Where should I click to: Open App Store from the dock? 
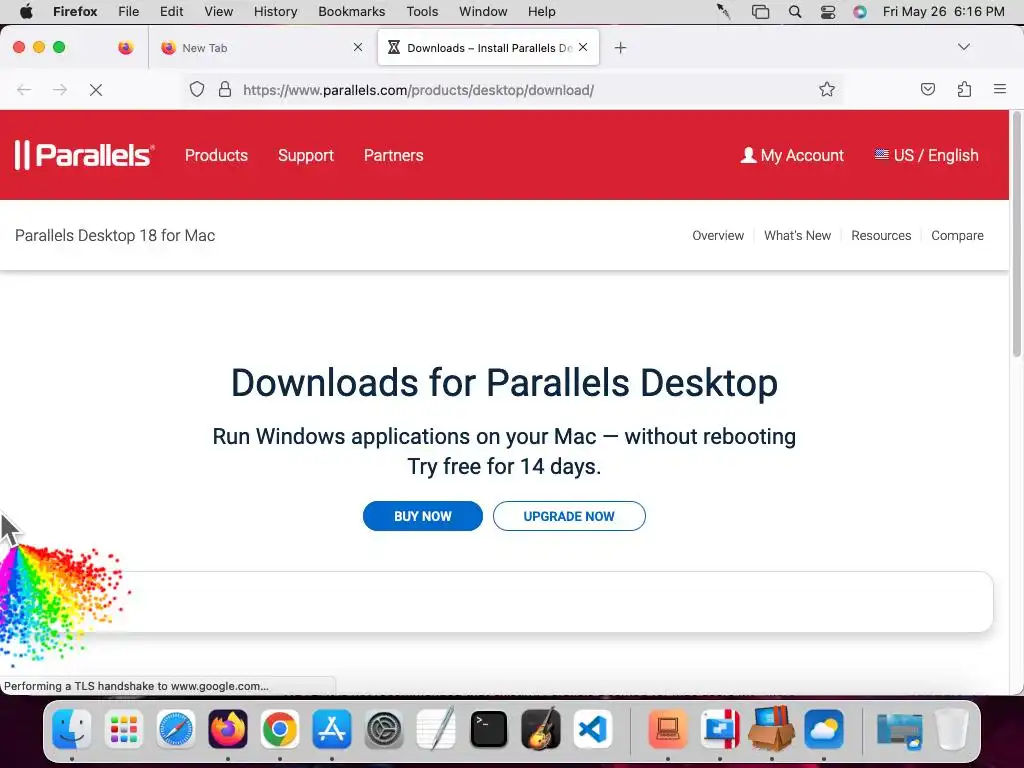332,729
